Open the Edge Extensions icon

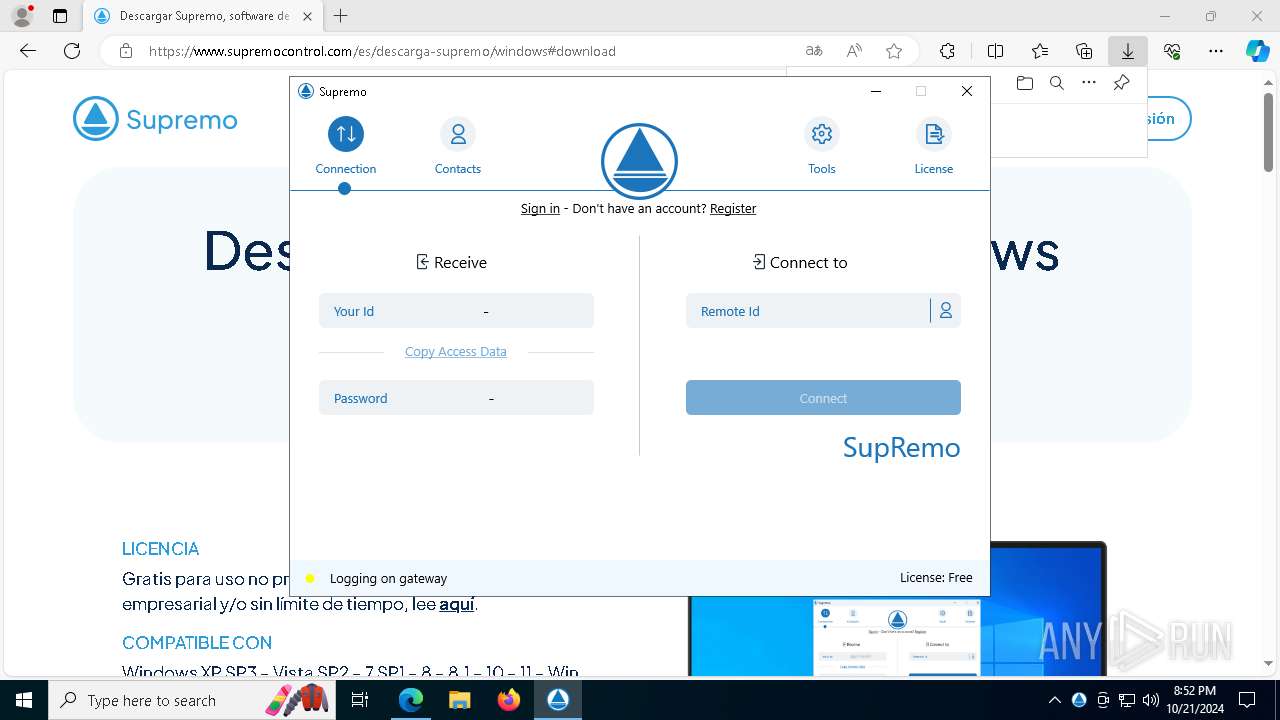coord(947,51)
